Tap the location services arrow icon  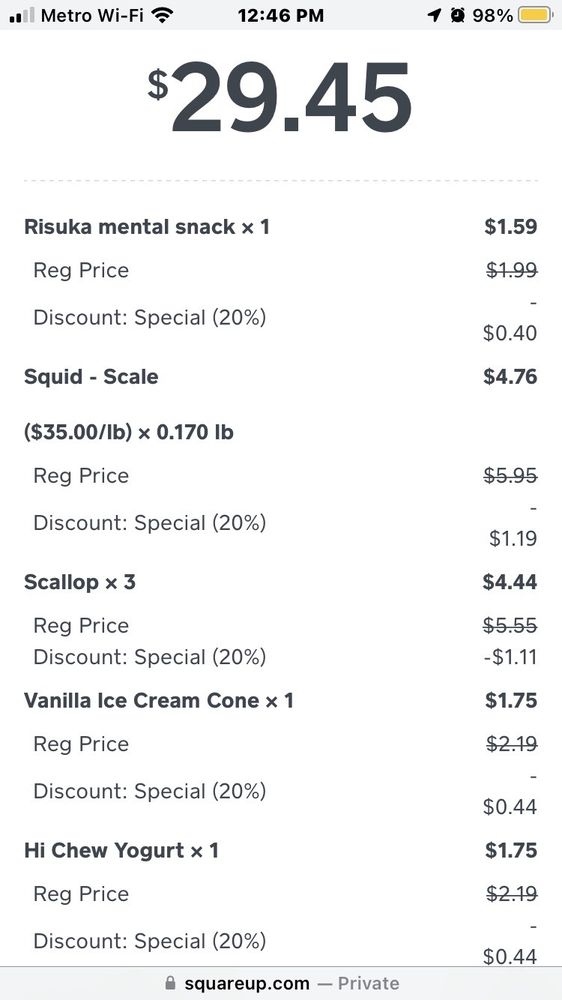434,15
